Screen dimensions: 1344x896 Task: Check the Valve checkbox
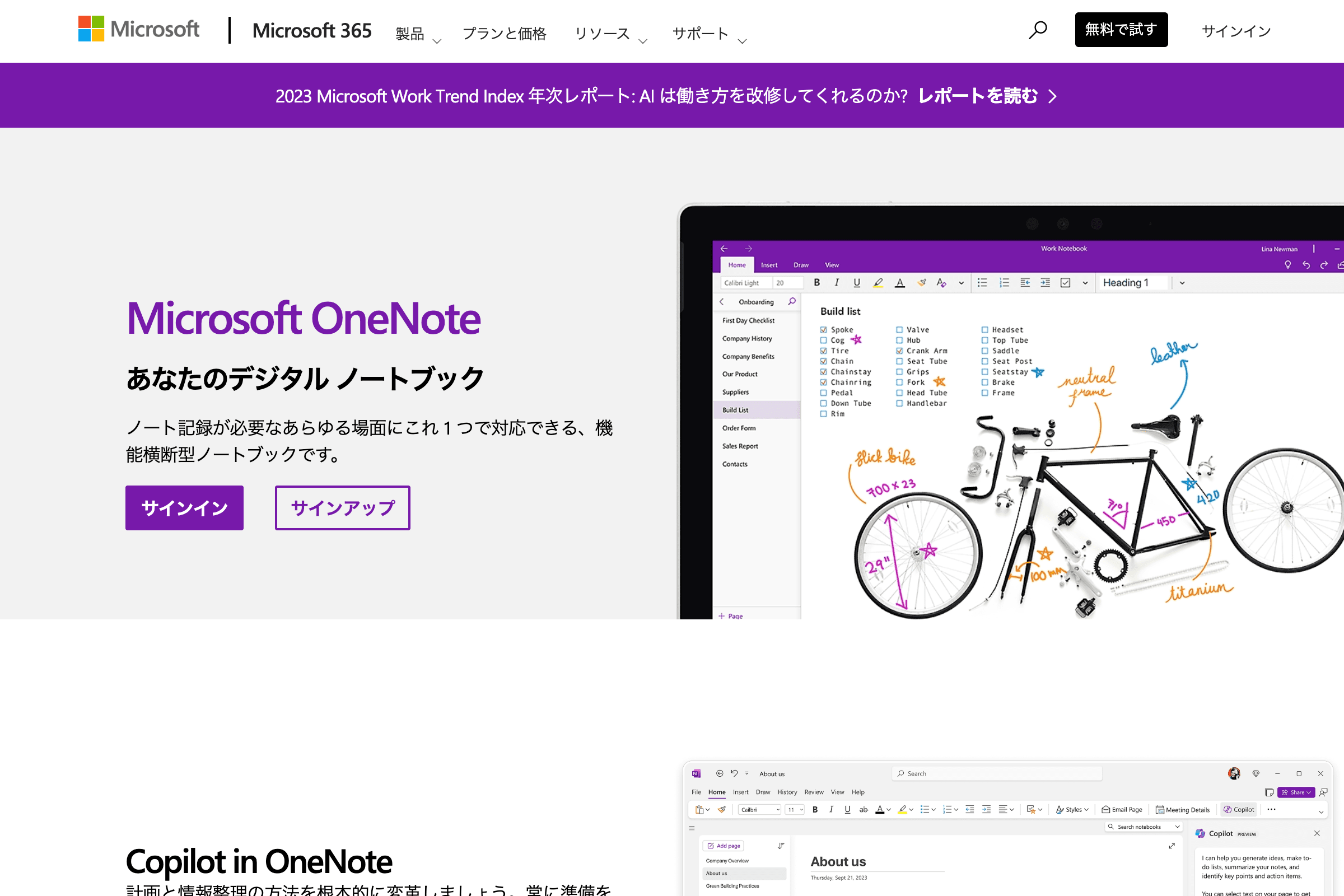(x=899, y=330)
